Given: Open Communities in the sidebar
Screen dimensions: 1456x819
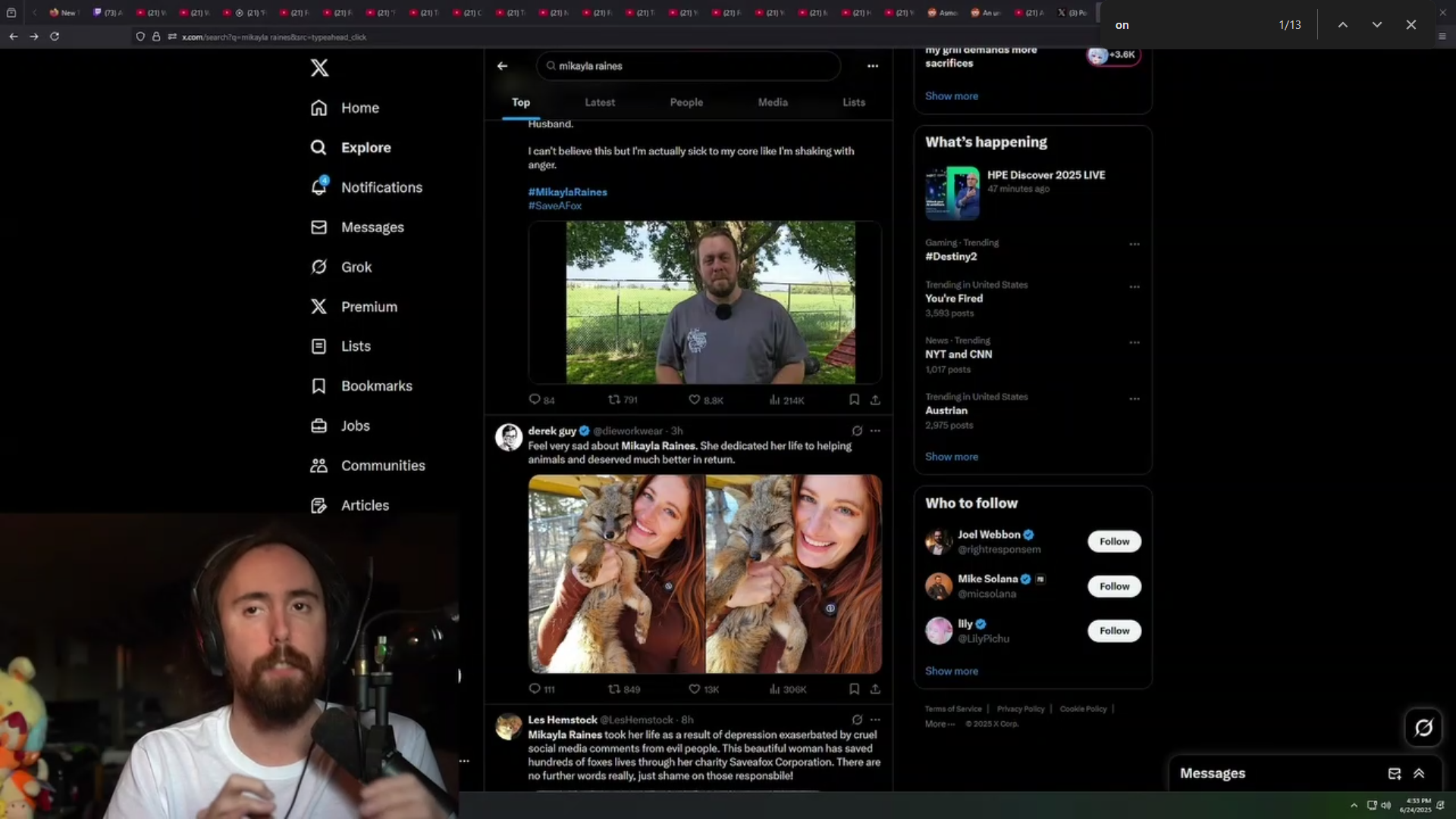Looking at the screenshot, I should point(368,466).
